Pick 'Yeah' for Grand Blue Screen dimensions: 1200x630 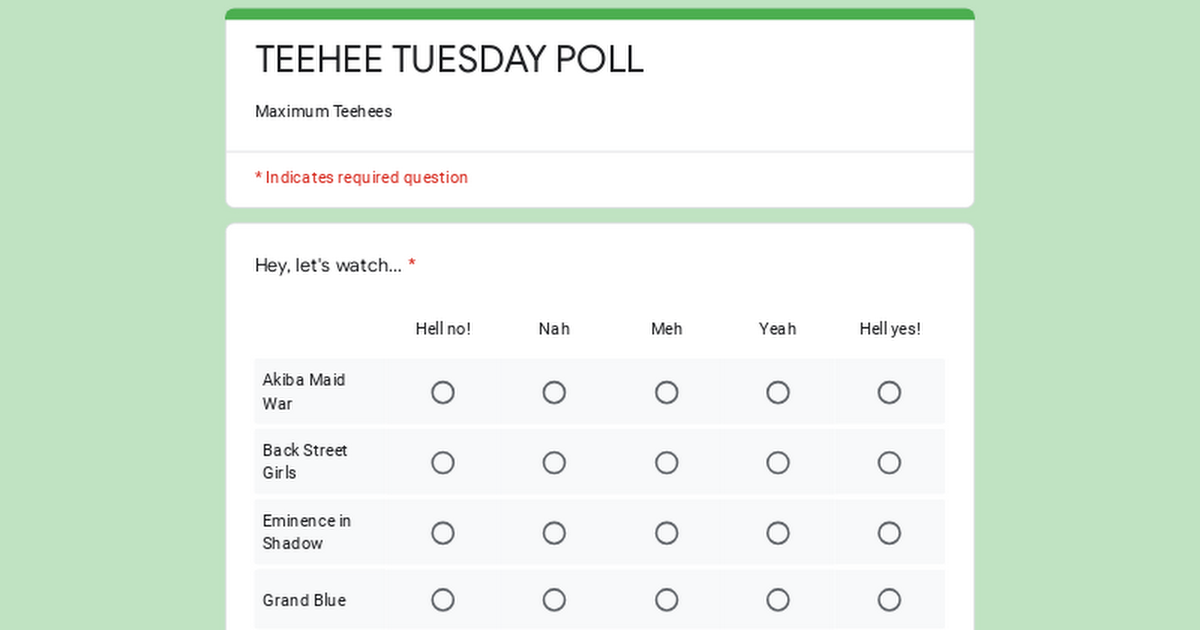coord(778,600)
